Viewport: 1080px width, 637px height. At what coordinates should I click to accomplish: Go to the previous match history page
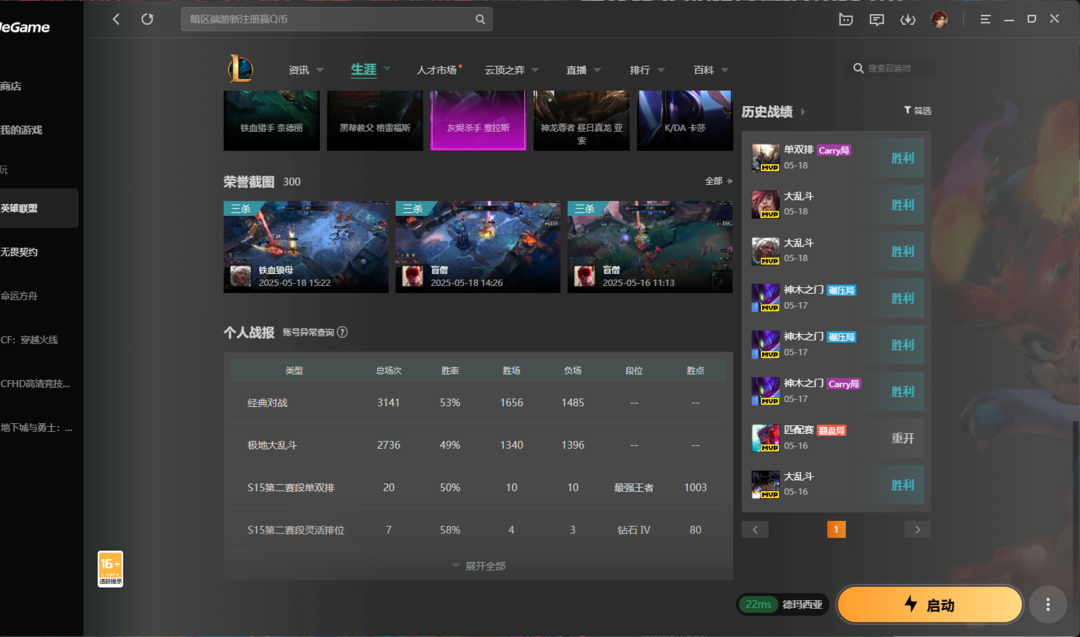[755, 530]
